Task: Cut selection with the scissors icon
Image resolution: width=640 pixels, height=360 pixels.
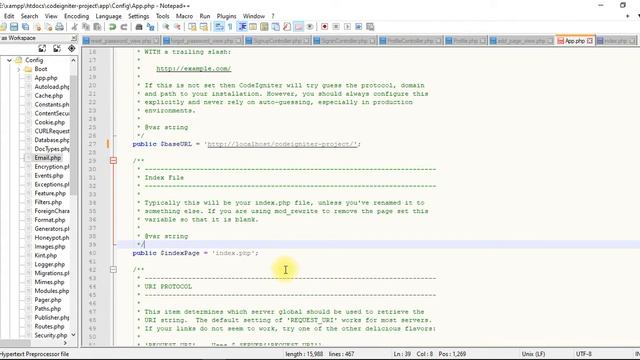Action: pyautogui.click(x=74, y=27)
